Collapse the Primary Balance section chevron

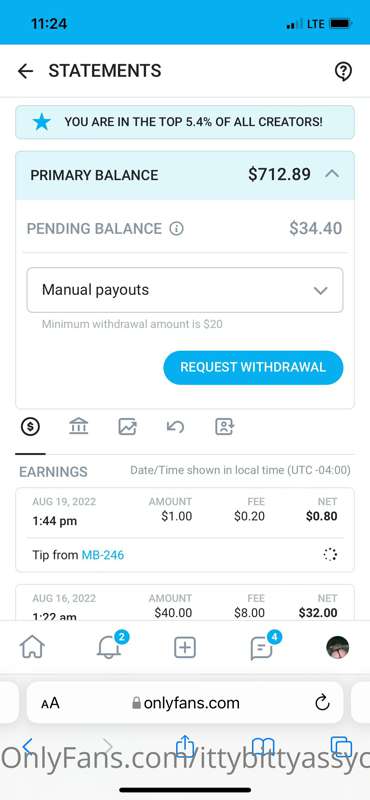(x=332, y=174)
